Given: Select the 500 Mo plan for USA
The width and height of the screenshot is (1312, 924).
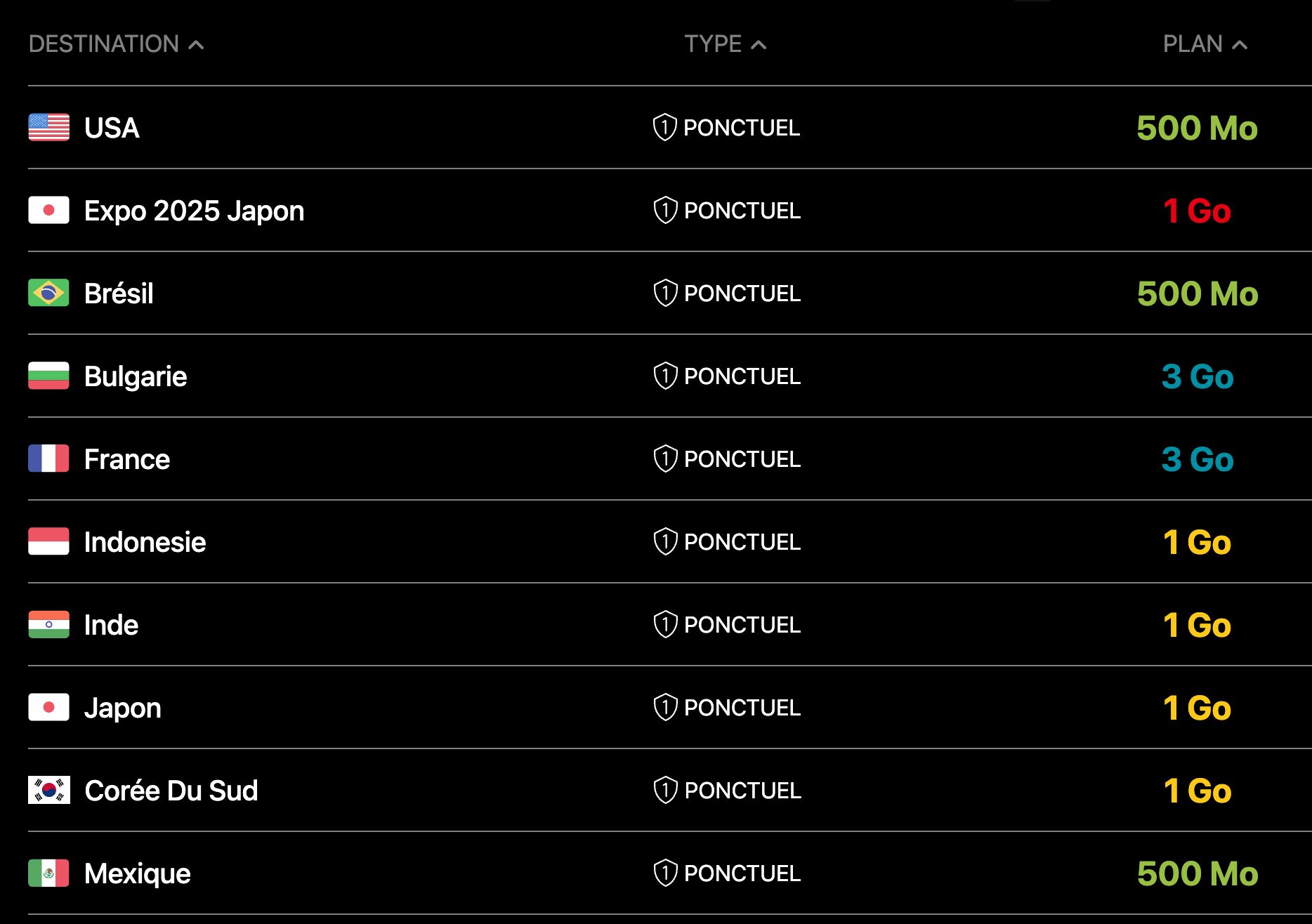Looking at the screenshot, I should point(1197,128).
